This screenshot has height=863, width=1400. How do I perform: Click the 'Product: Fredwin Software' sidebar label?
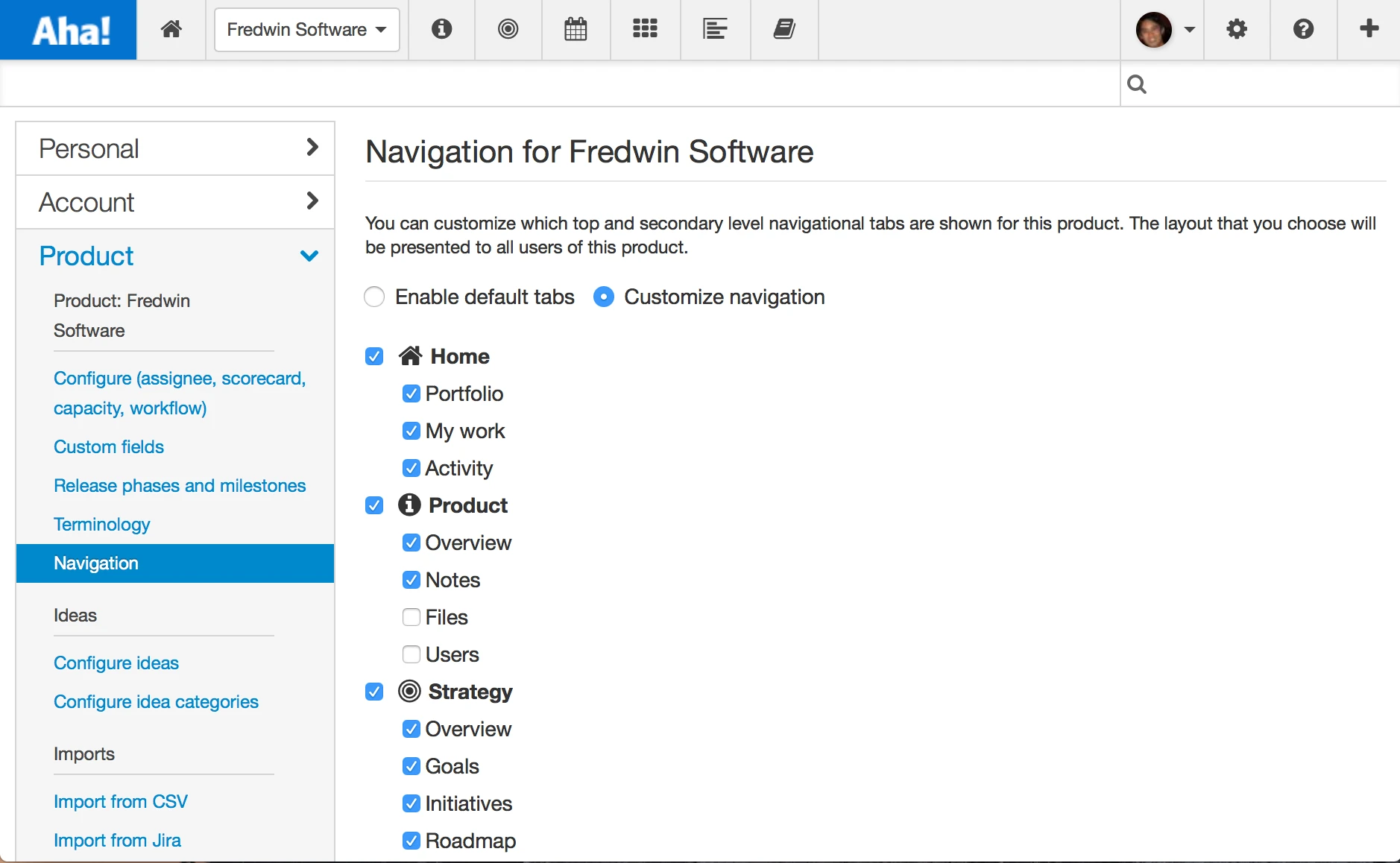[122, 316]
